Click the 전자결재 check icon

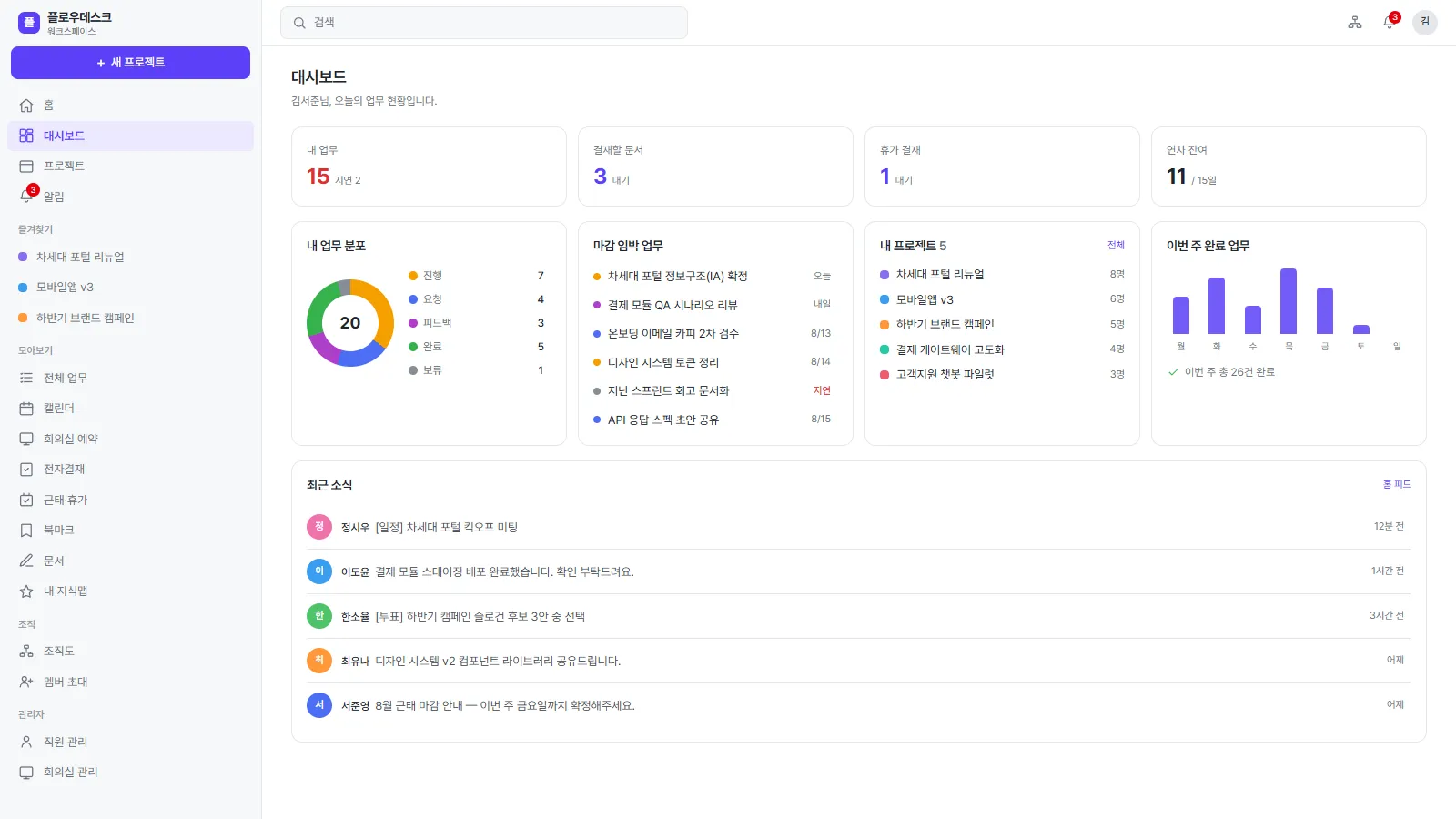pos(26,470)
